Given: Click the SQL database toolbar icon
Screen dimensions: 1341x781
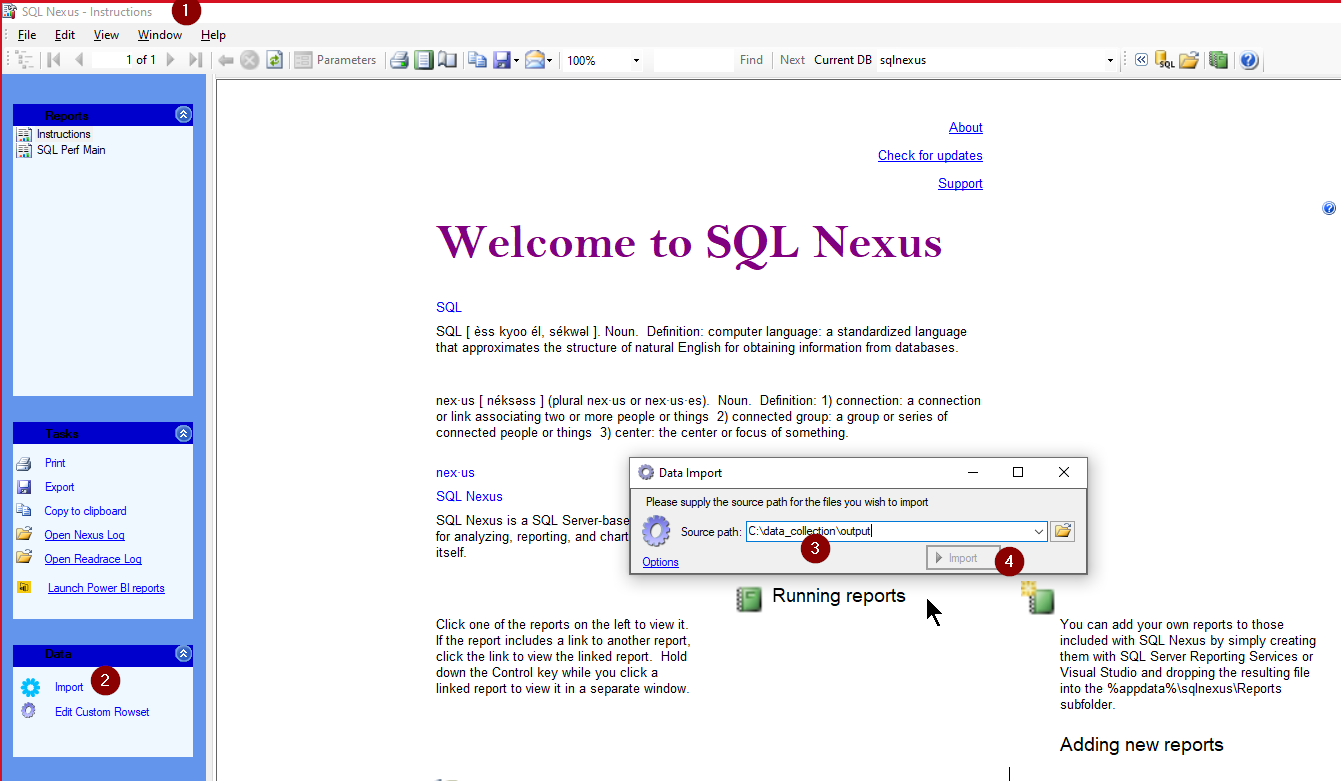Looking at the screenshot, I should point(1165,60).
